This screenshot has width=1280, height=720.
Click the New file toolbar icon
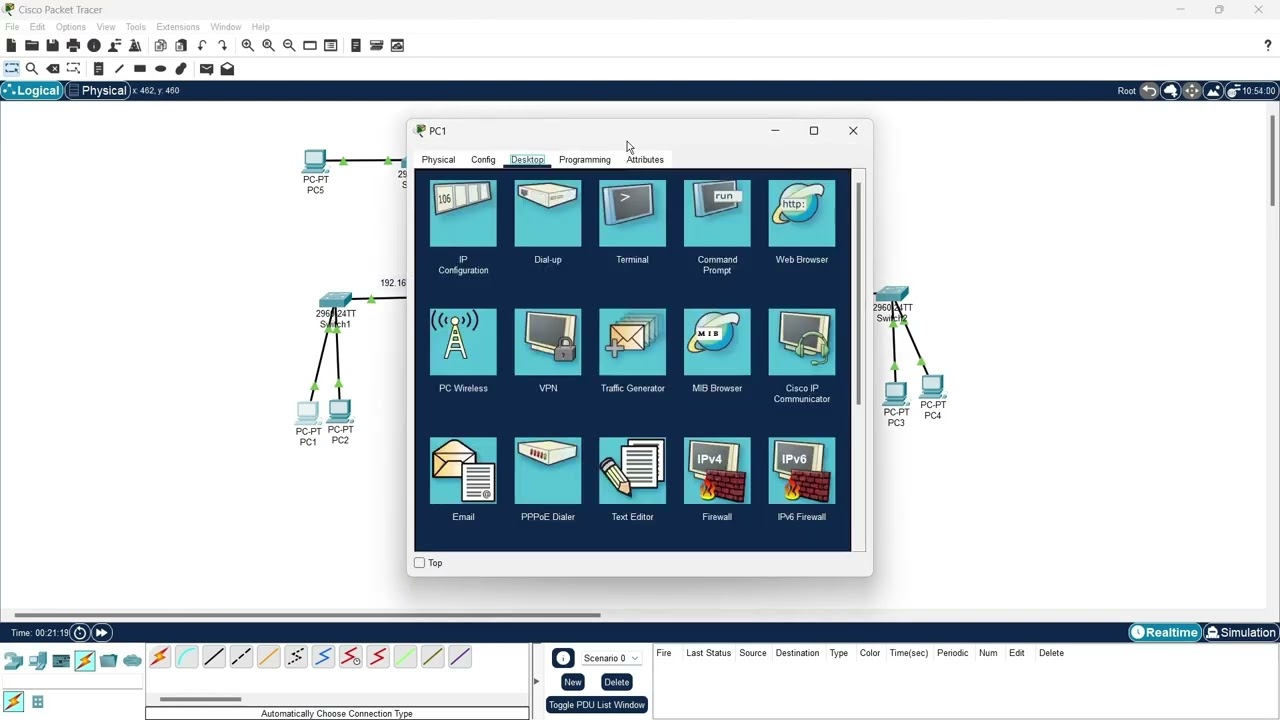pyautogui.click(x=11, y=45)
